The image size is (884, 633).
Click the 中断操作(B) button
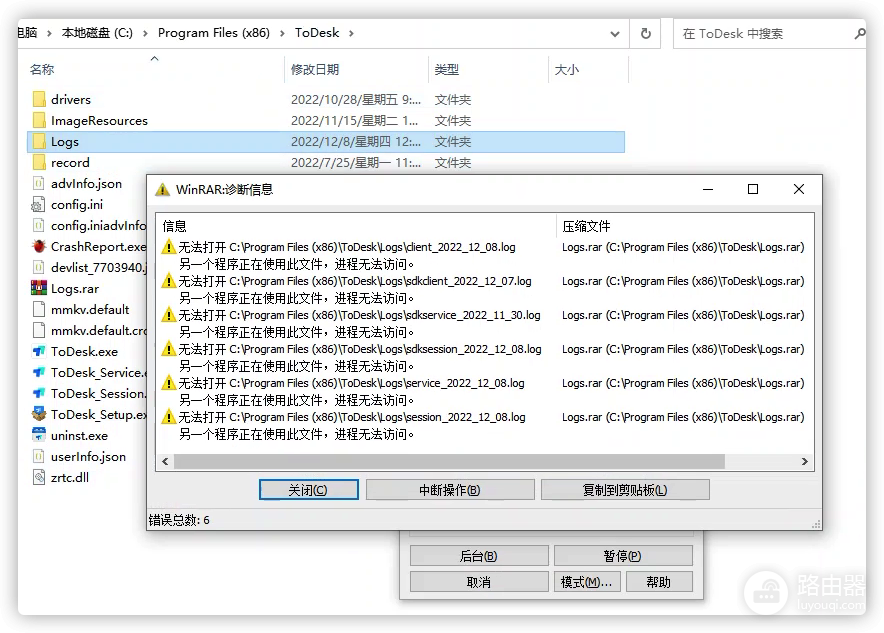point(450,490)
